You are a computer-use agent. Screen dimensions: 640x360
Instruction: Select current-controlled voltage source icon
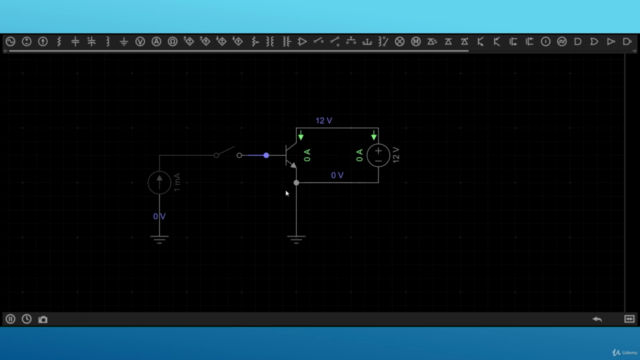[221, 42]
